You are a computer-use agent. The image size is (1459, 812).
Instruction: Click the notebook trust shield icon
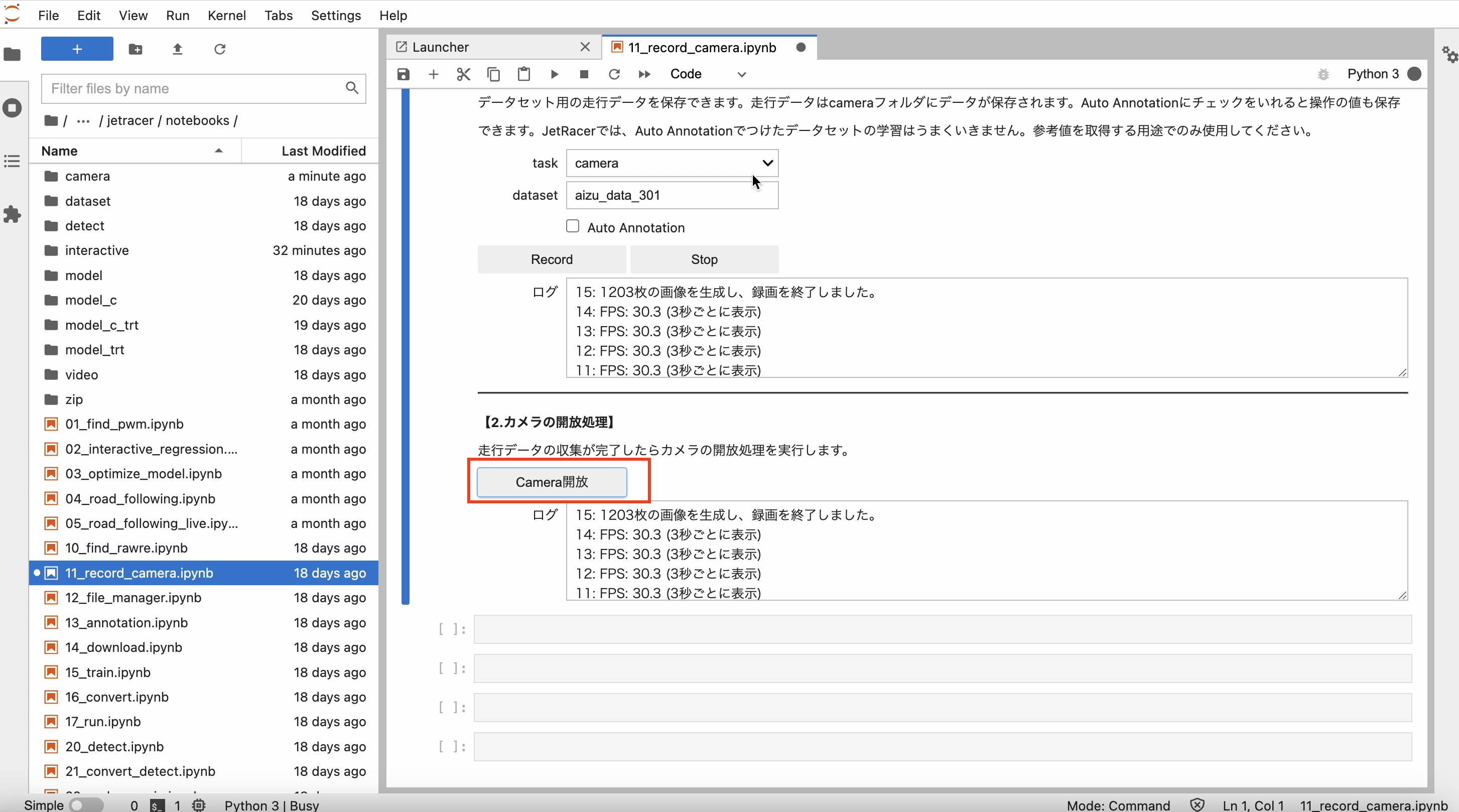point(1197,805)
